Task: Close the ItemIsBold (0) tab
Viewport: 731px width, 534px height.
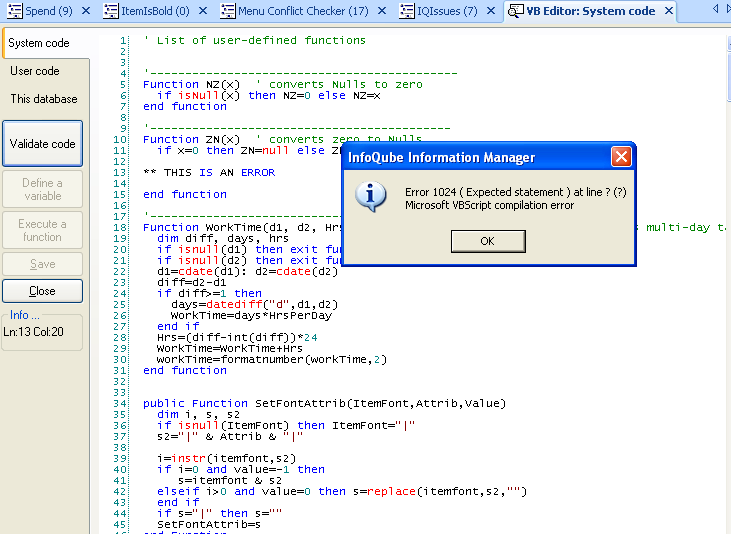Action: pyautogui.click(x=203, y=11)
